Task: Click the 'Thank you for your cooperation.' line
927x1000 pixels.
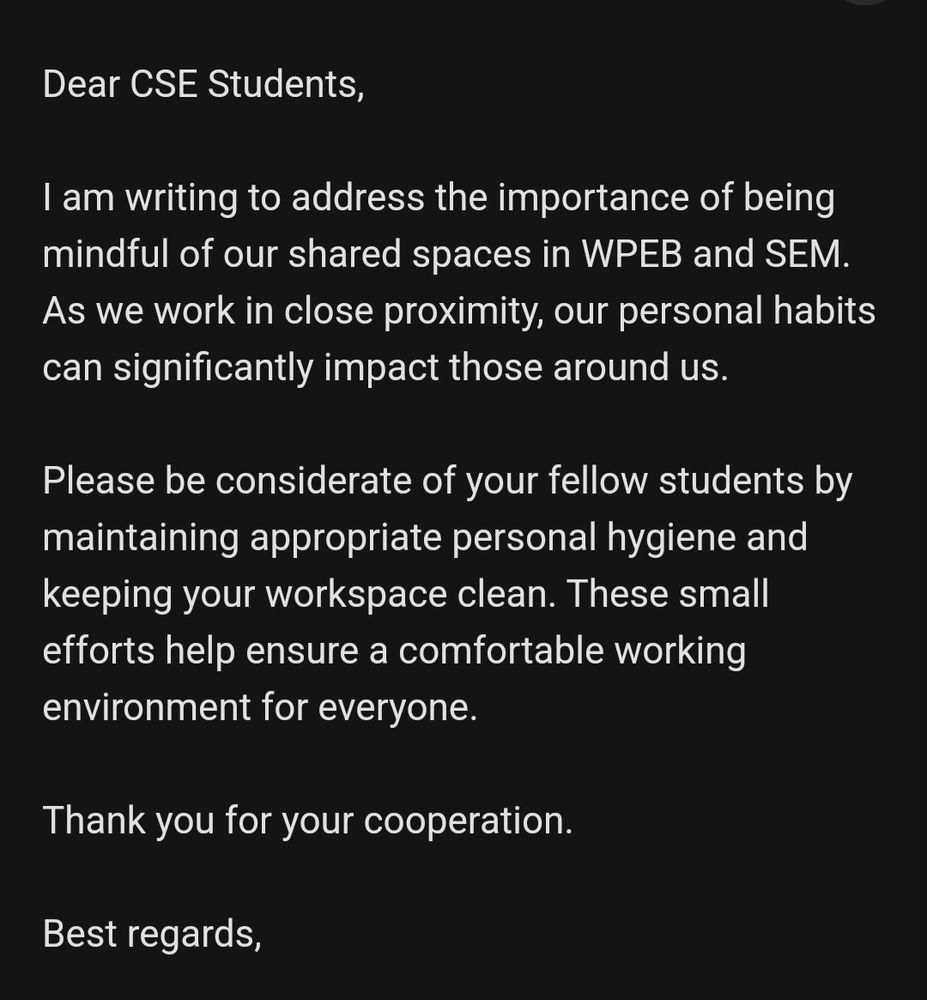Action: coord(308,821)
